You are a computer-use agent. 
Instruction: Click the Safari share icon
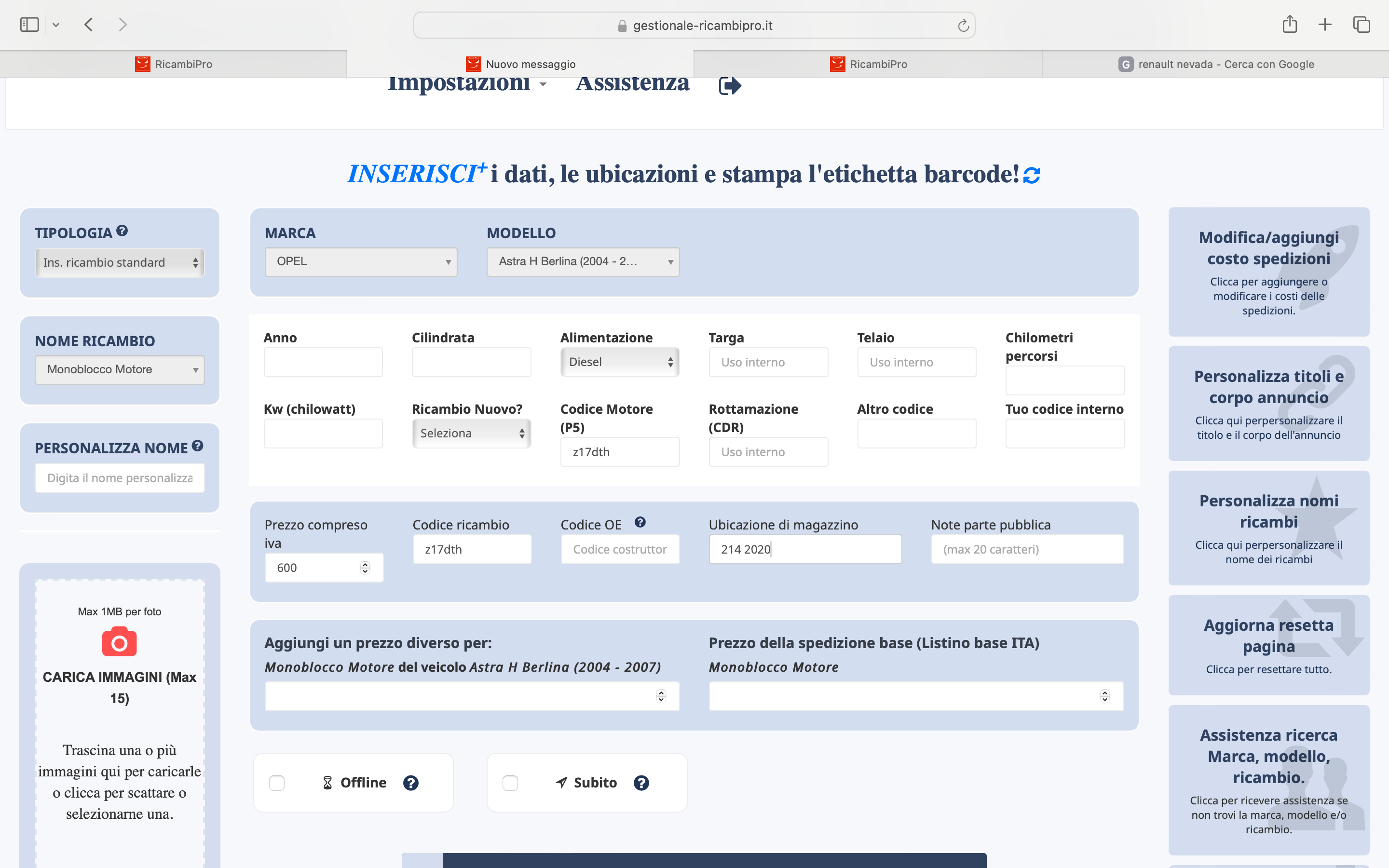(x=1290, y=24)
